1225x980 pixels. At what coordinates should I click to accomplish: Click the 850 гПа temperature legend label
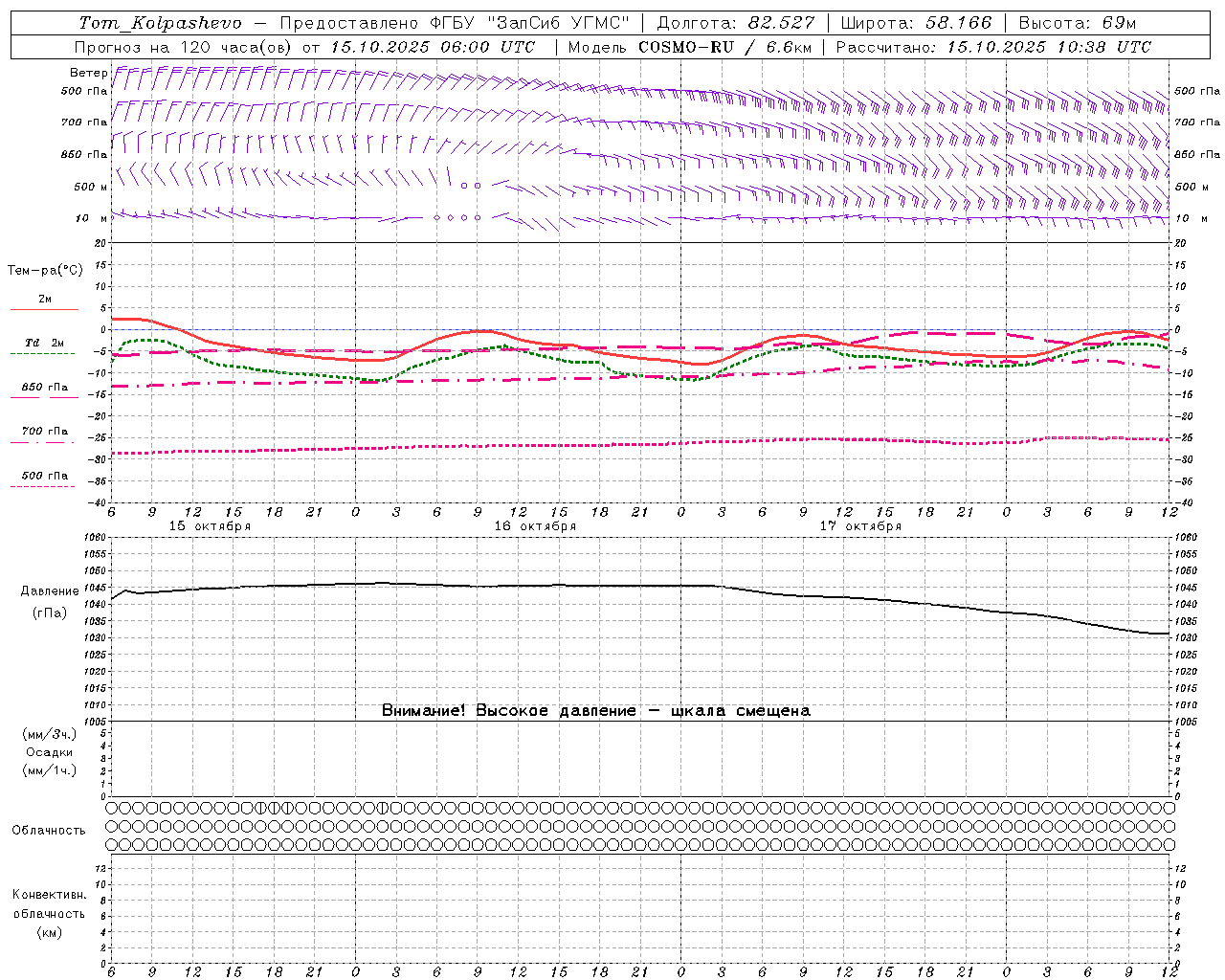(x=45, y=388)
